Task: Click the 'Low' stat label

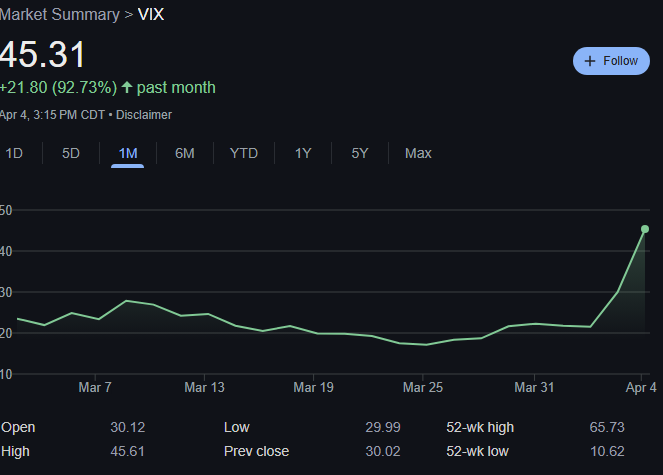Action: (237, 427)
